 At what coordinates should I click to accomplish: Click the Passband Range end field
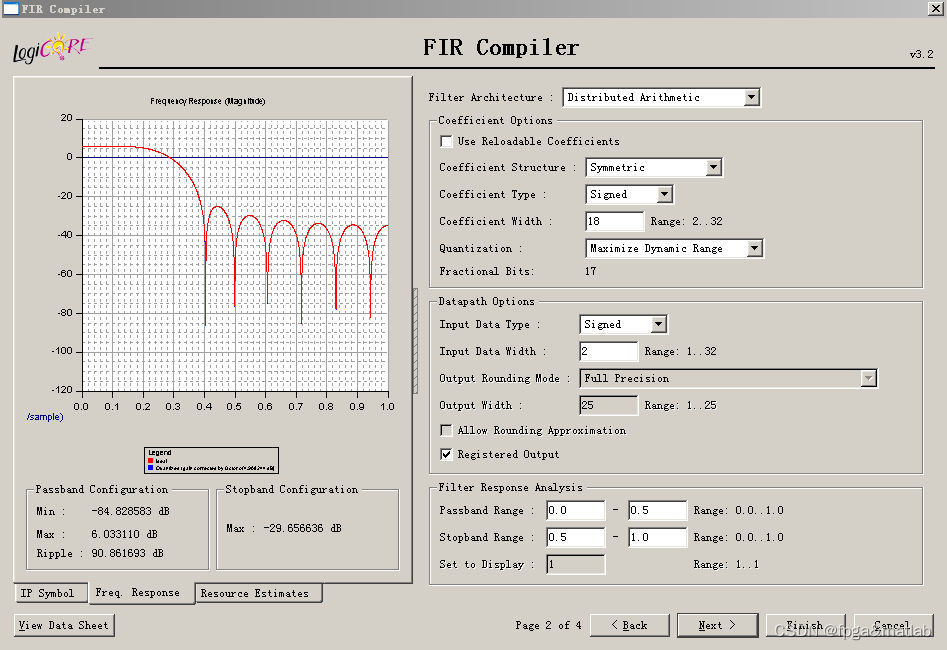point(657,510)
